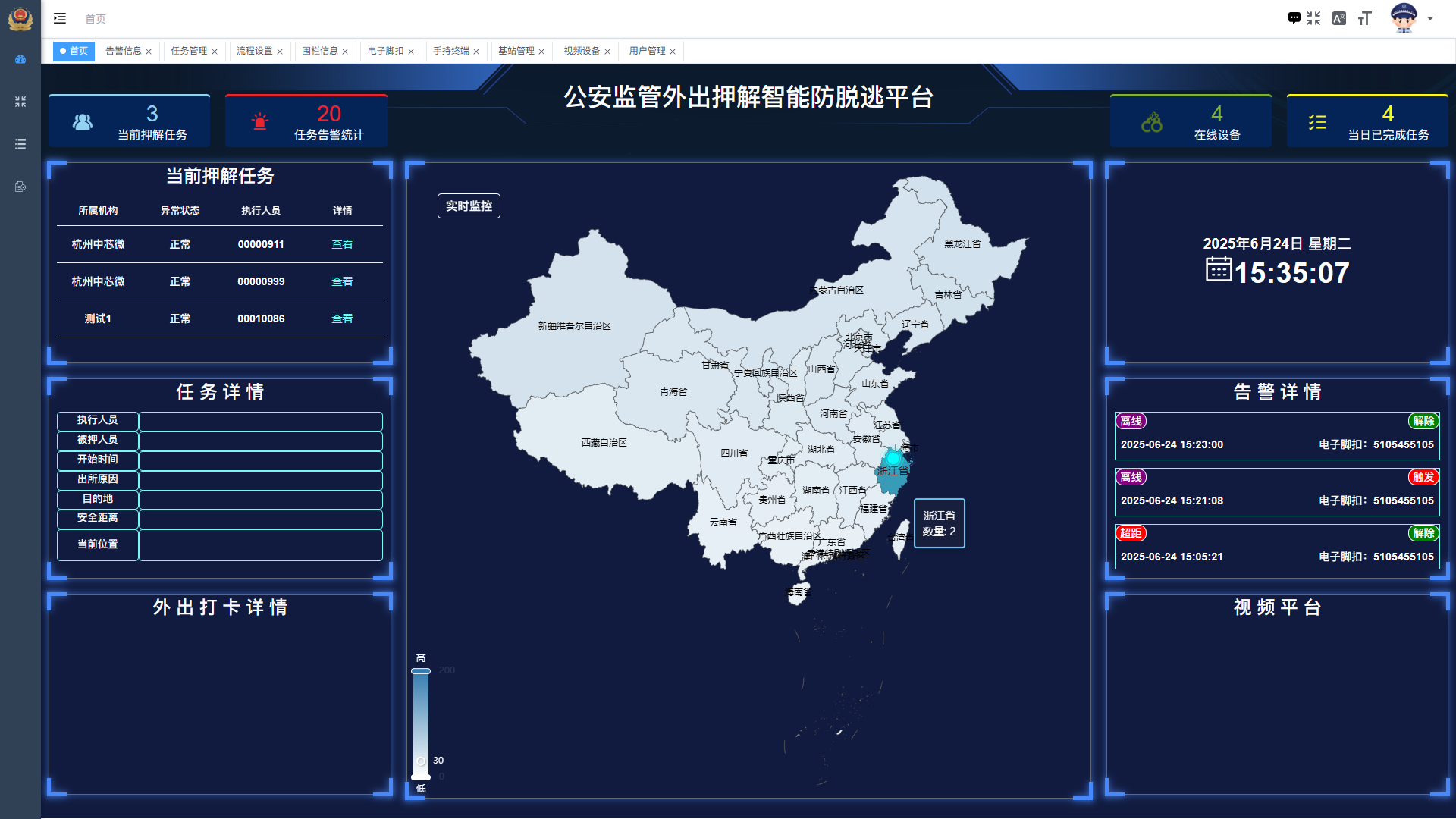Toggle the sidebar with the hamburger icon
The image size is (1456, 819).
(60, 18)
